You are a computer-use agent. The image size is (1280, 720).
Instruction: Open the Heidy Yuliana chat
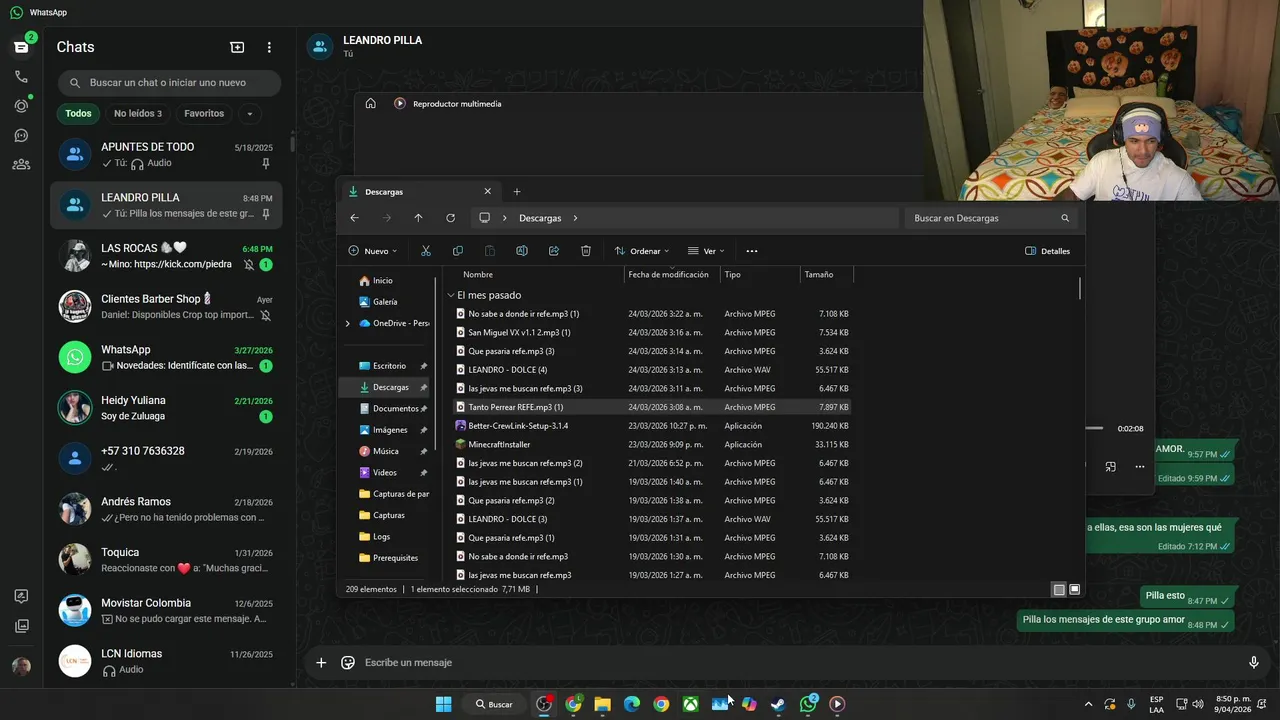pyautogui.click(x=166, y=408)
